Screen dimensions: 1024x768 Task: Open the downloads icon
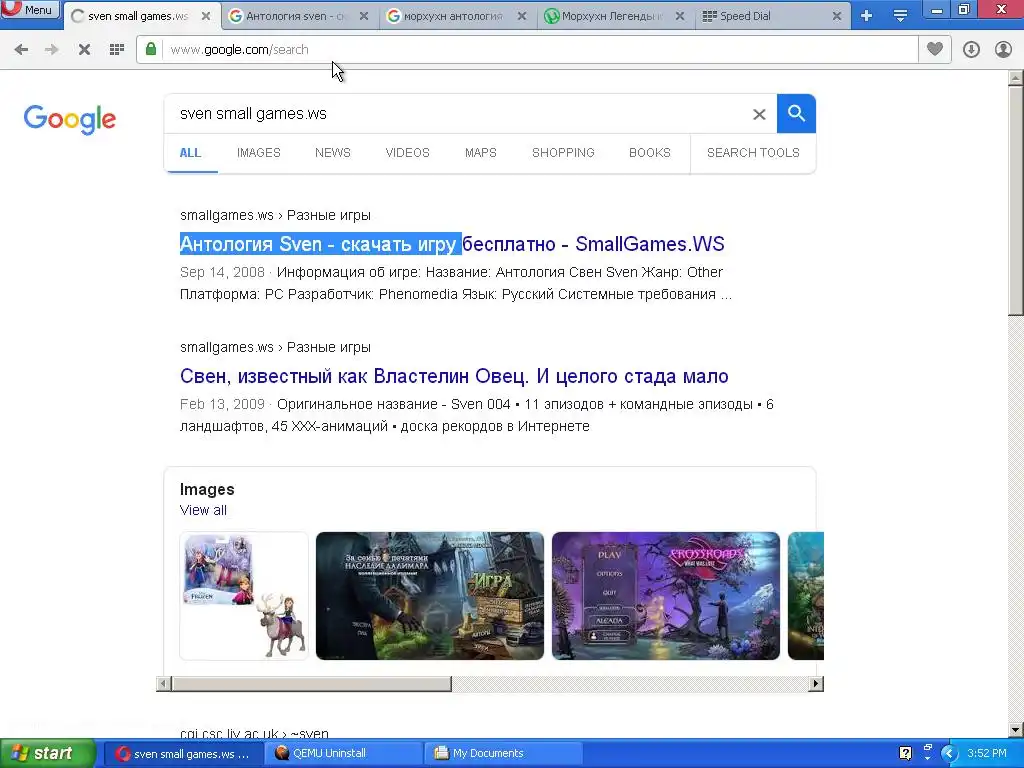(971, 49)
